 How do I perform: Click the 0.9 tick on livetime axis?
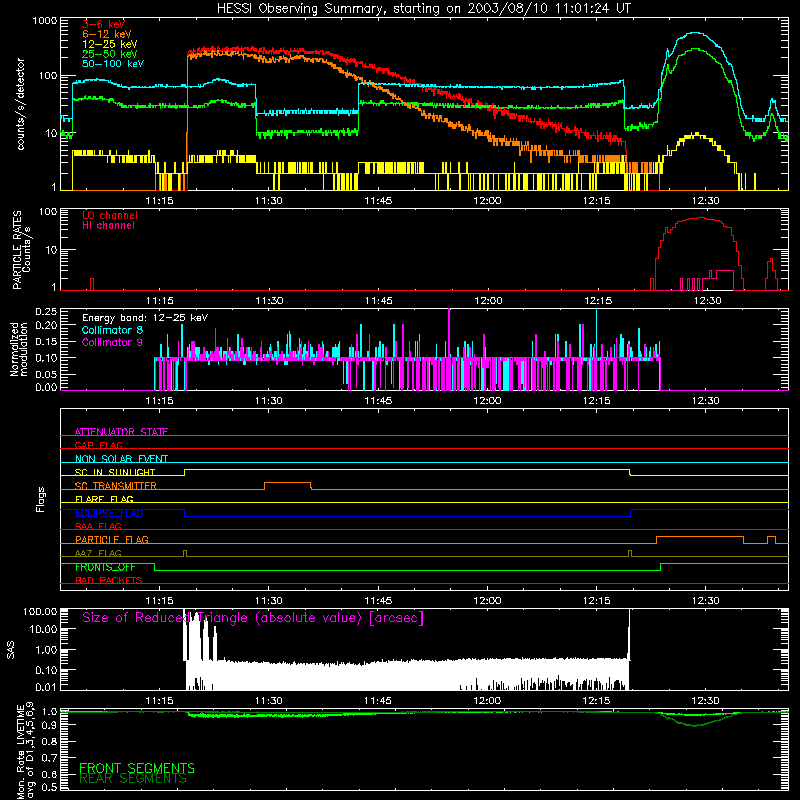point(49,724)
